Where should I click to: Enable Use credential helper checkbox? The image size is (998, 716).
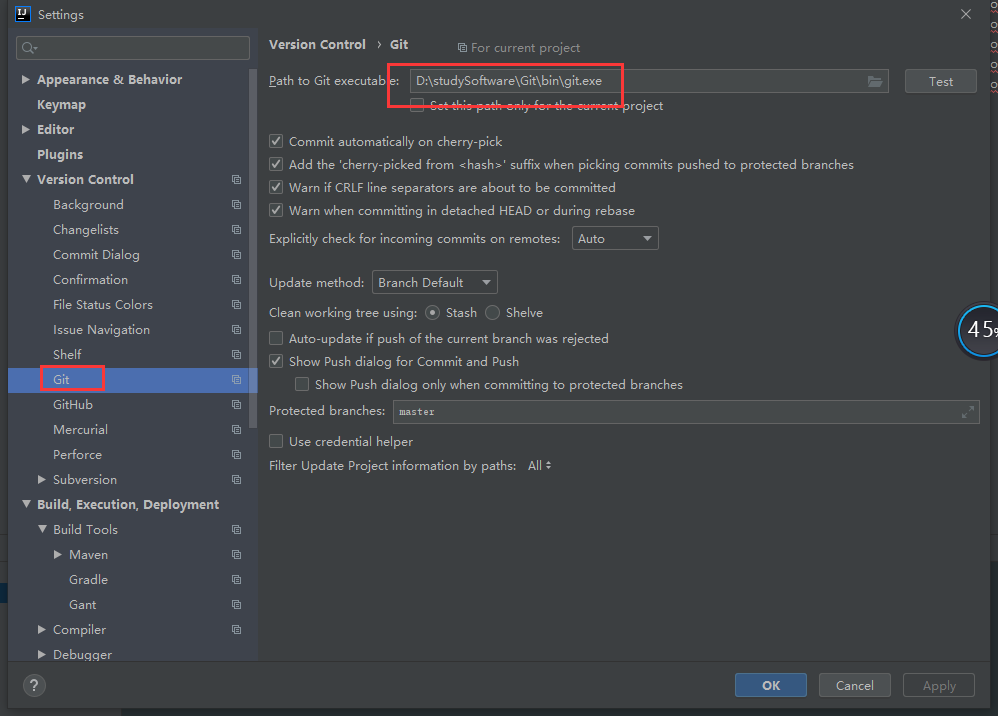click(276, 441)
